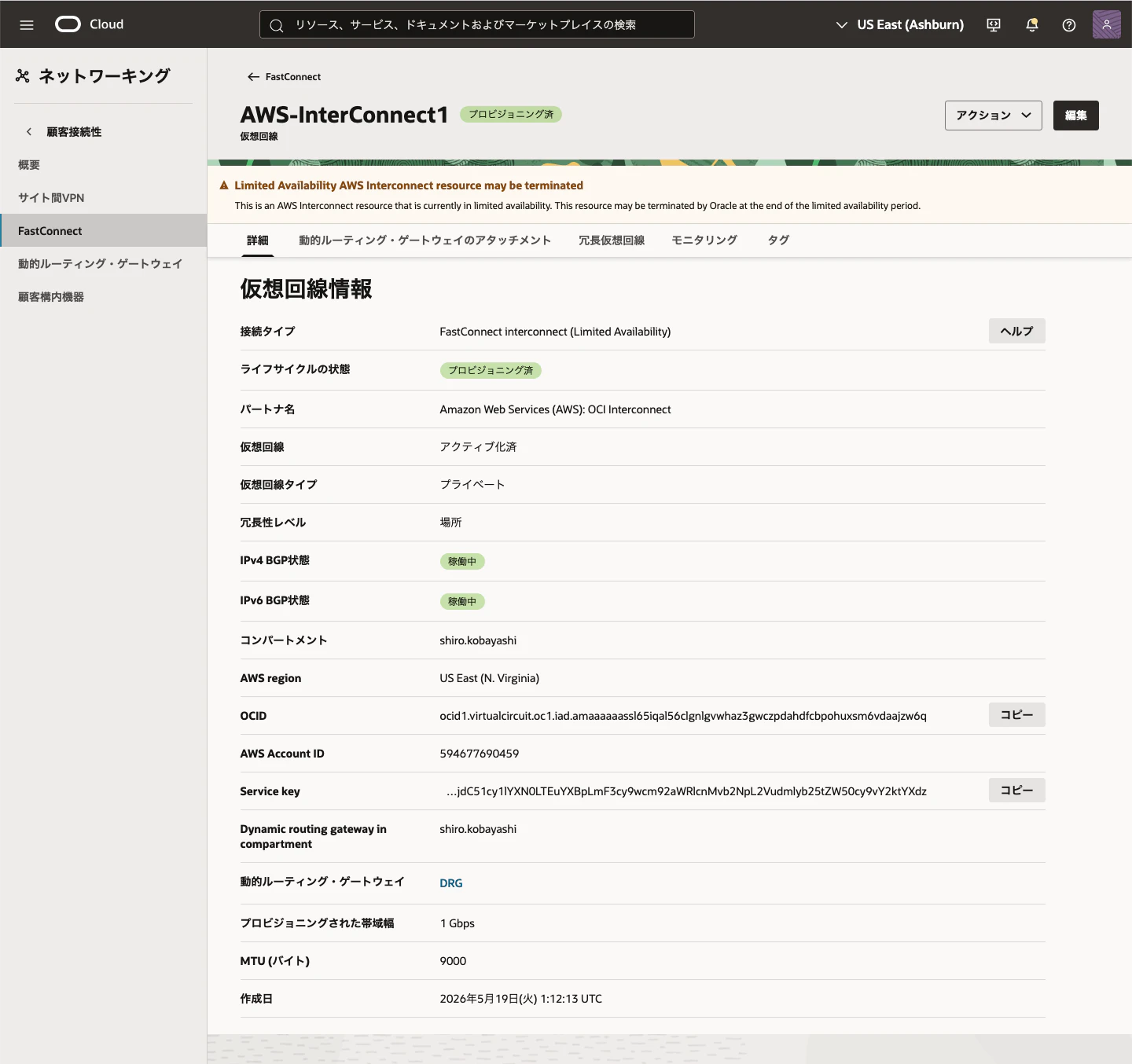
Task: Open 動的ルーティング・ゲートウェイ in the sidebar
Action: 103,264
